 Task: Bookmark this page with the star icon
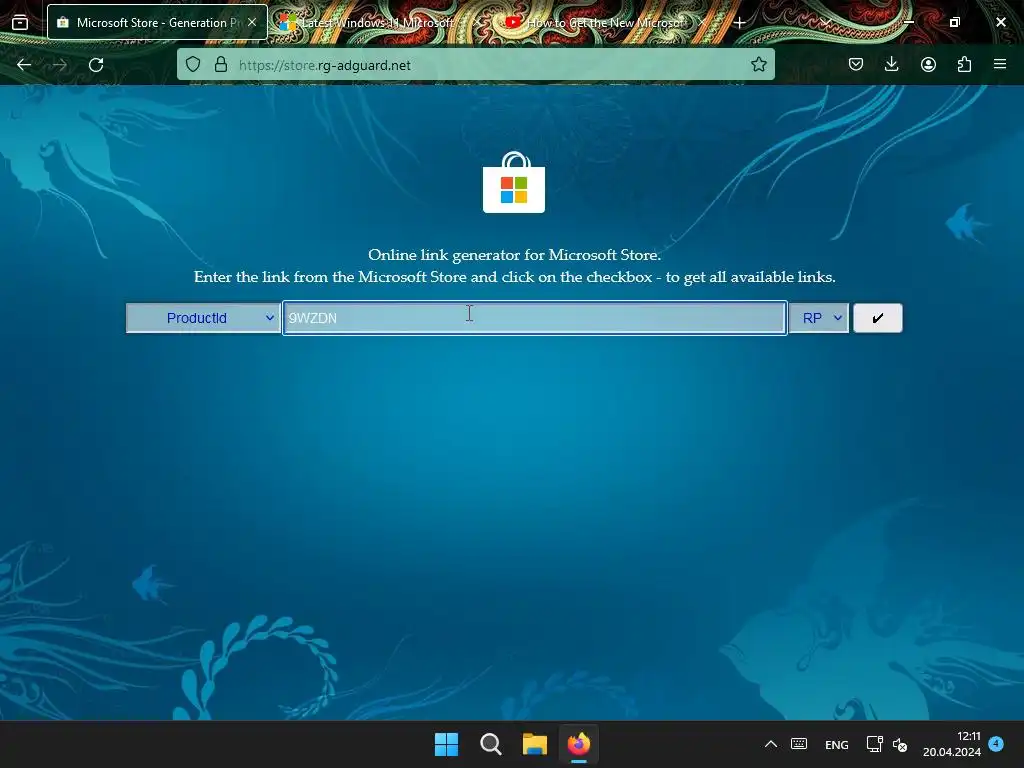pos(758,64)
